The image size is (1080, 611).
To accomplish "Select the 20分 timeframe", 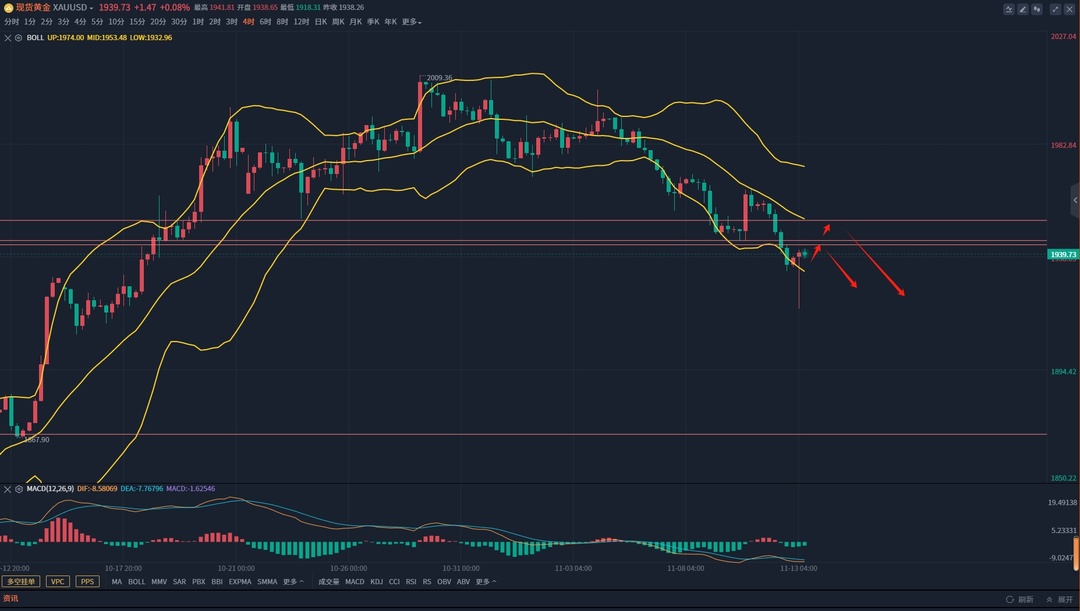I will coord(158,22).
